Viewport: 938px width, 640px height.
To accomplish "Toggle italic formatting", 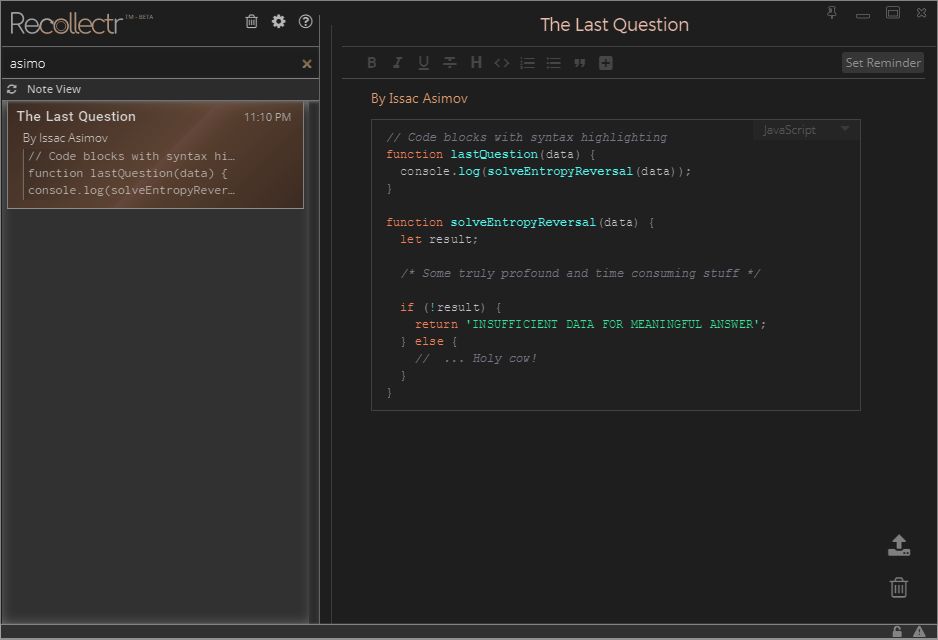I will [397, 63].
